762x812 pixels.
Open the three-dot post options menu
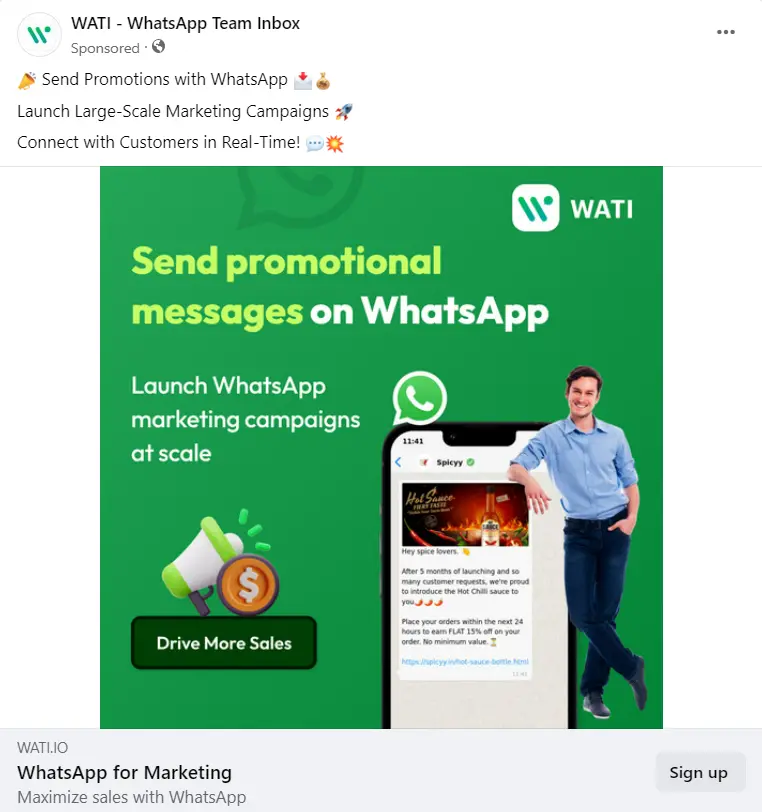coord(725,32)
